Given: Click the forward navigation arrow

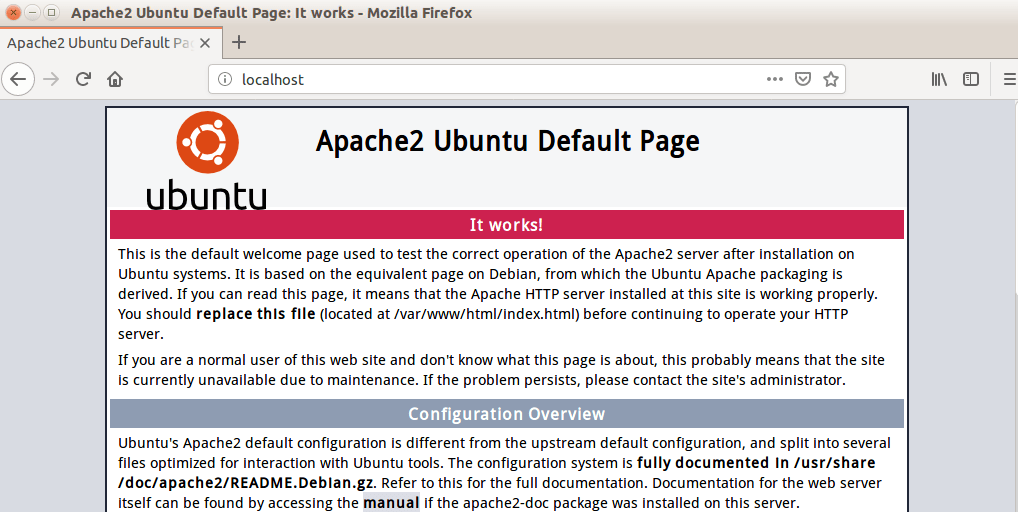Looking at the screenshot, I should [x=51, y=79].
